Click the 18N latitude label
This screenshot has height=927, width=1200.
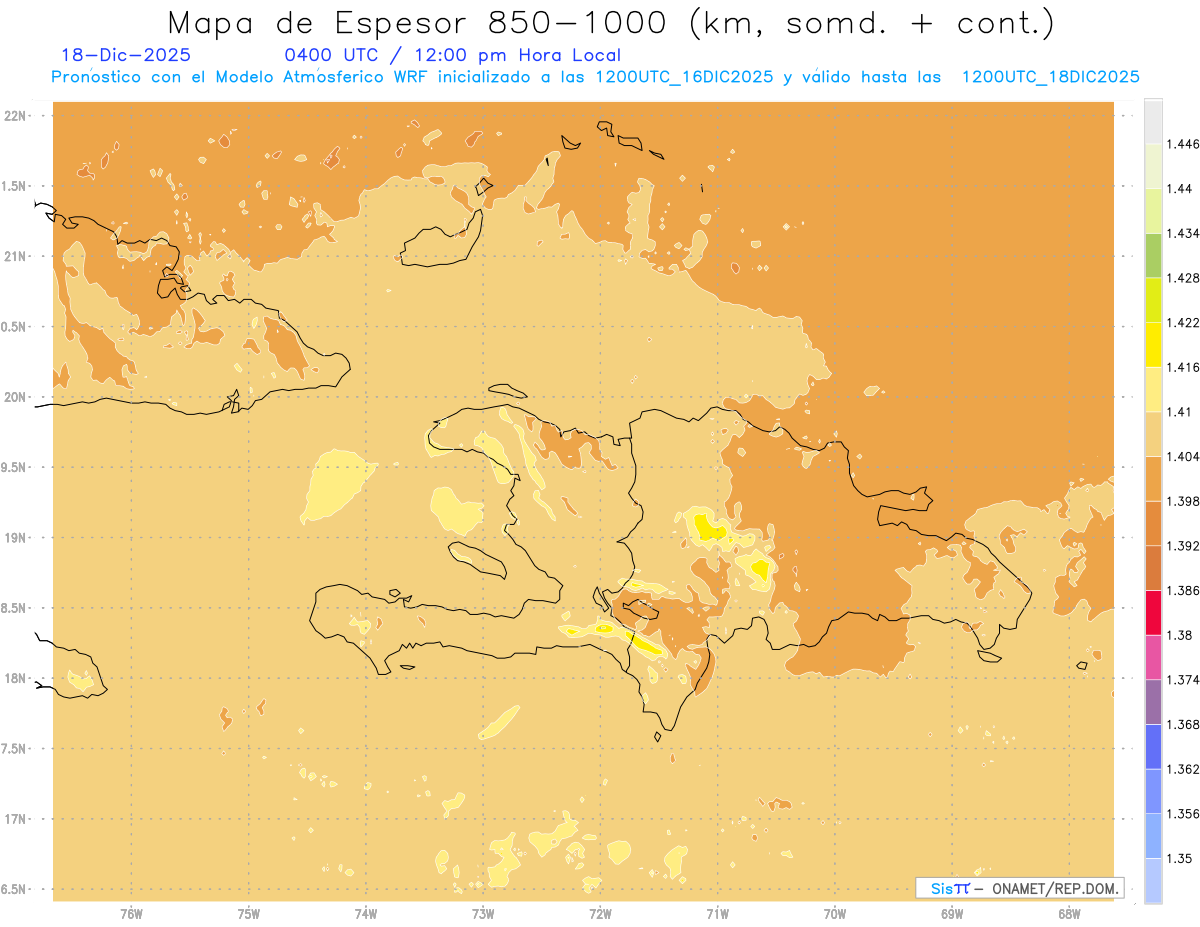pyautogui.click(x=16, y=678)
